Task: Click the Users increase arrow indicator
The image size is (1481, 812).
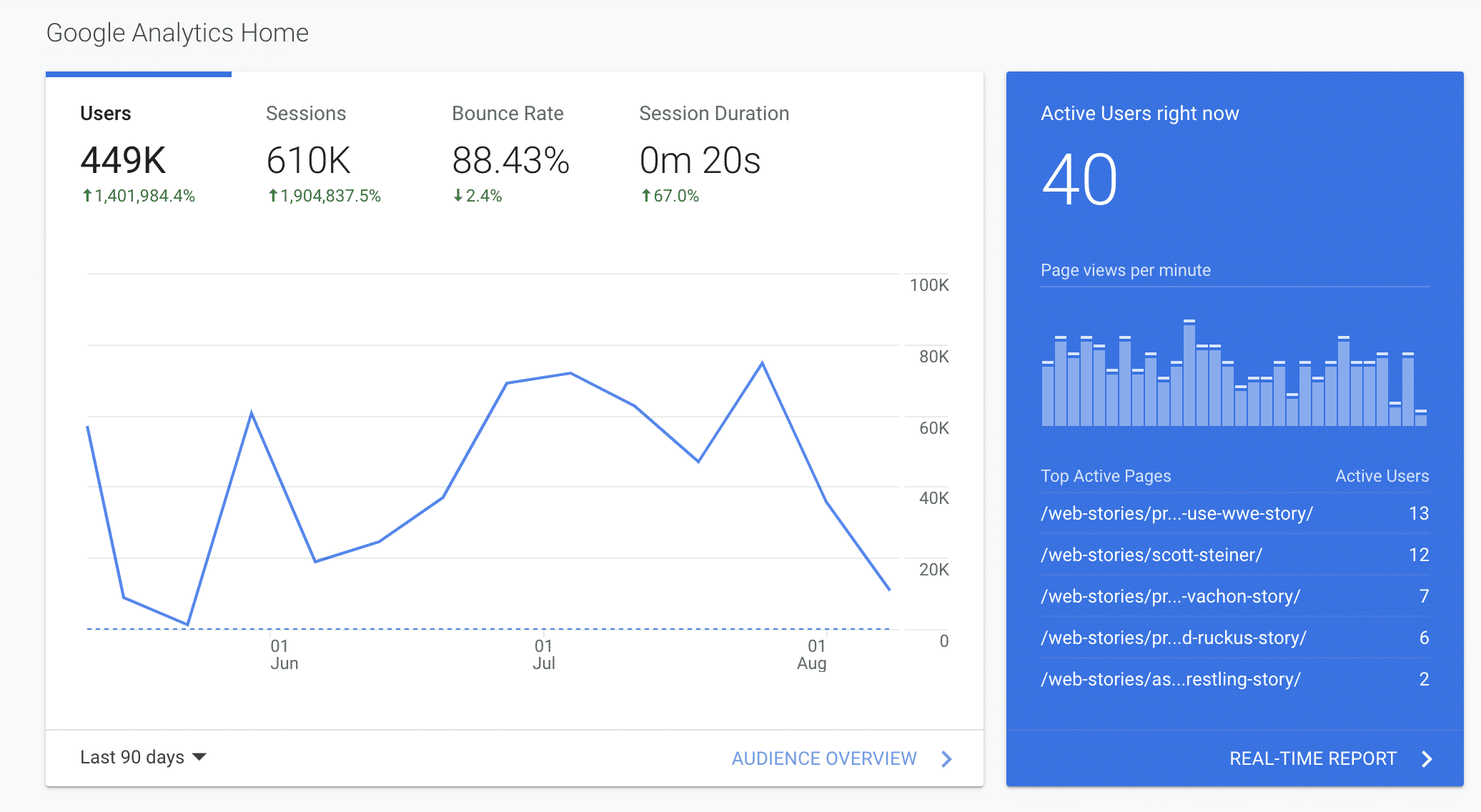Action: [x=87, y=195]
